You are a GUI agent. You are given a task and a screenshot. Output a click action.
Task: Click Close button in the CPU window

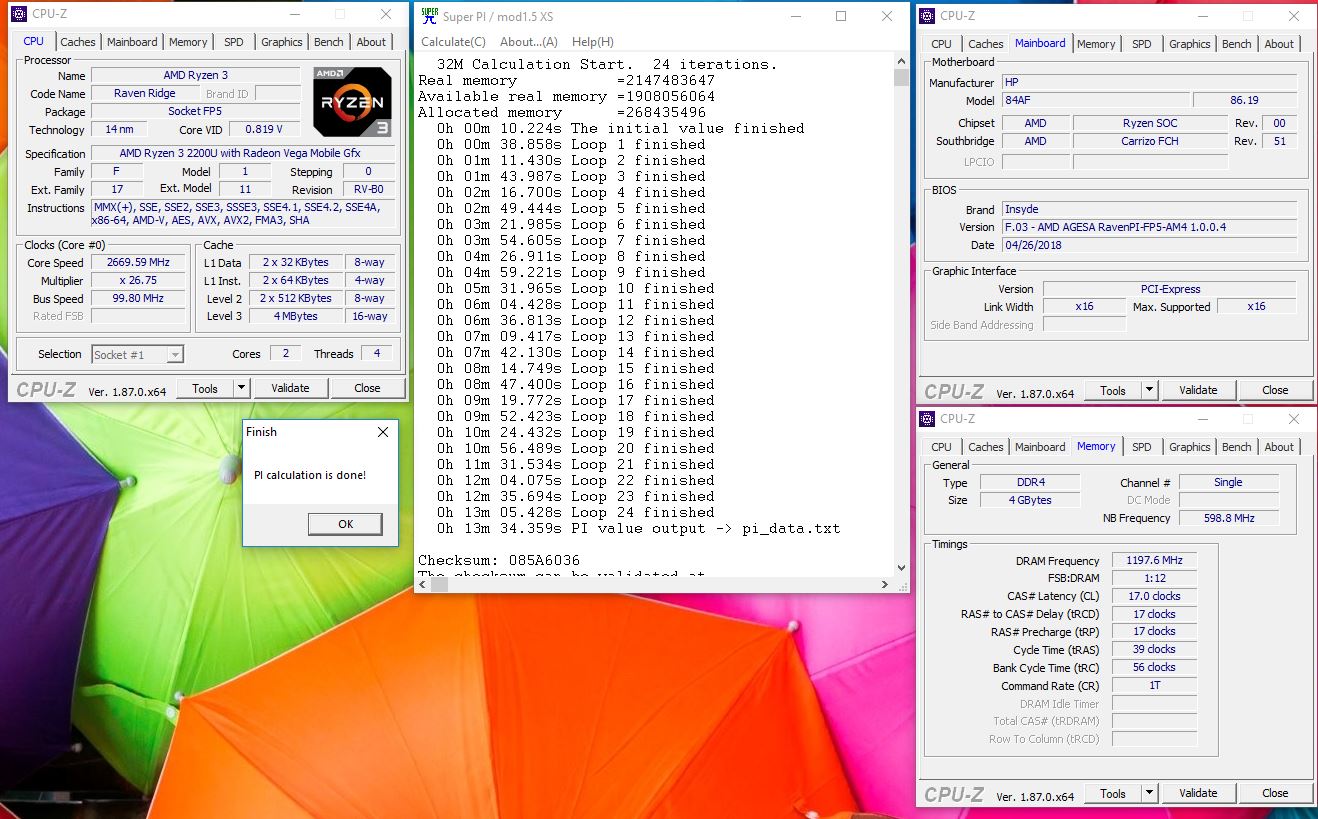[x=367, y=388]
